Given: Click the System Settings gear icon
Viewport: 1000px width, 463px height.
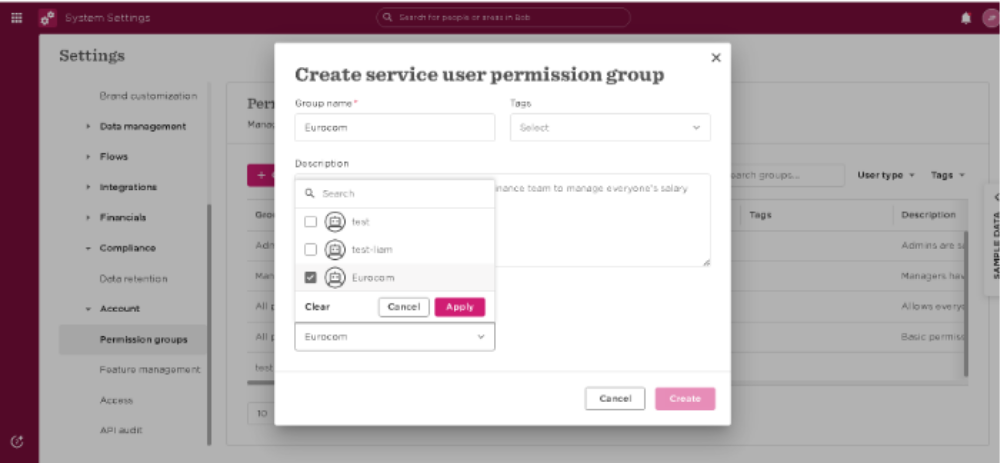Looking at the screenshot, I should (48, 18).
